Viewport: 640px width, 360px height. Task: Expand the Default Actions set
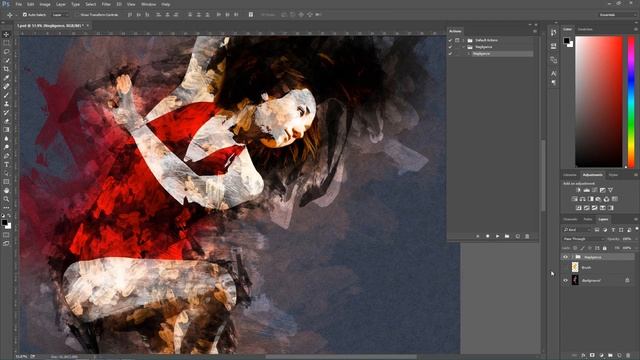463,40
